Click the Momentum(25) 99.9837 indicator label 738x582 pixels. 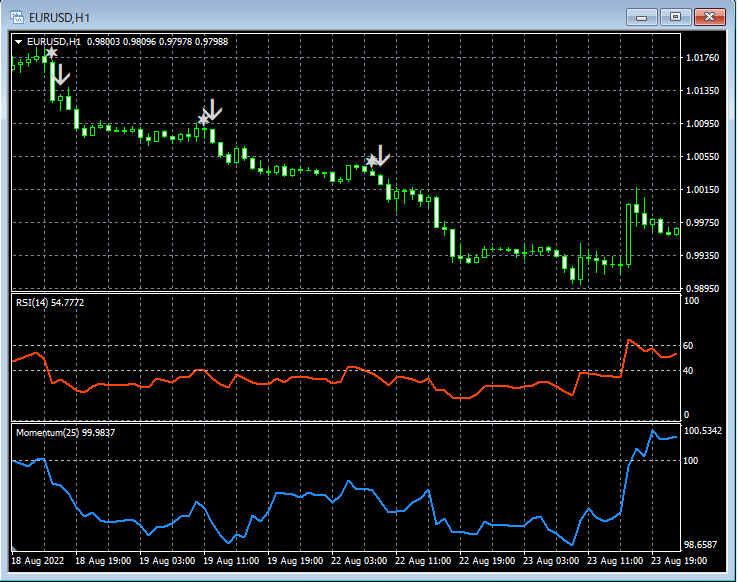click(65, 432)
